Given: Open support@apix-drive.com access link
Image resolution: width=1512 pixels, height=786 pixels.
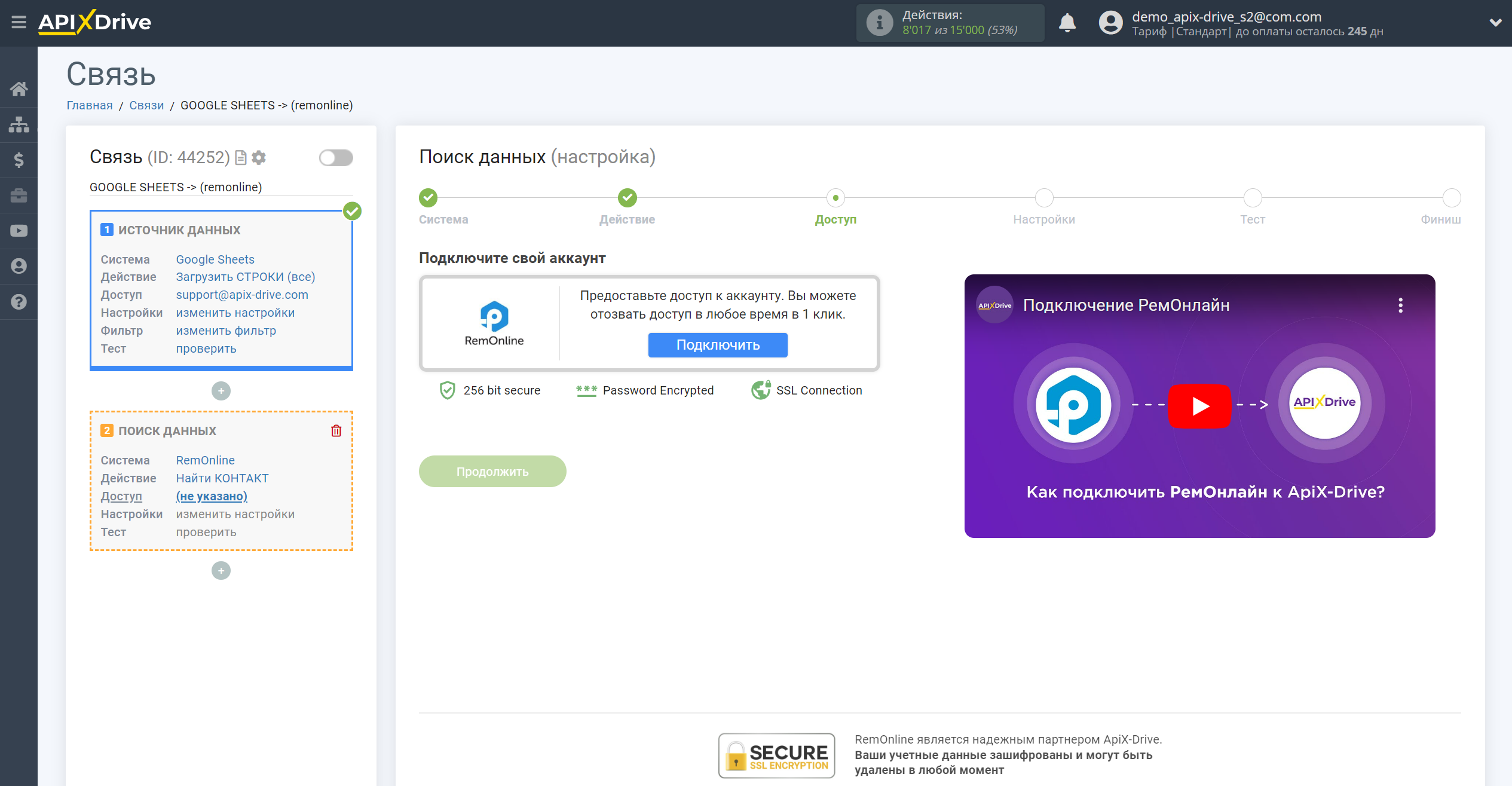Looking at the screenshot, I should (242, 295).
